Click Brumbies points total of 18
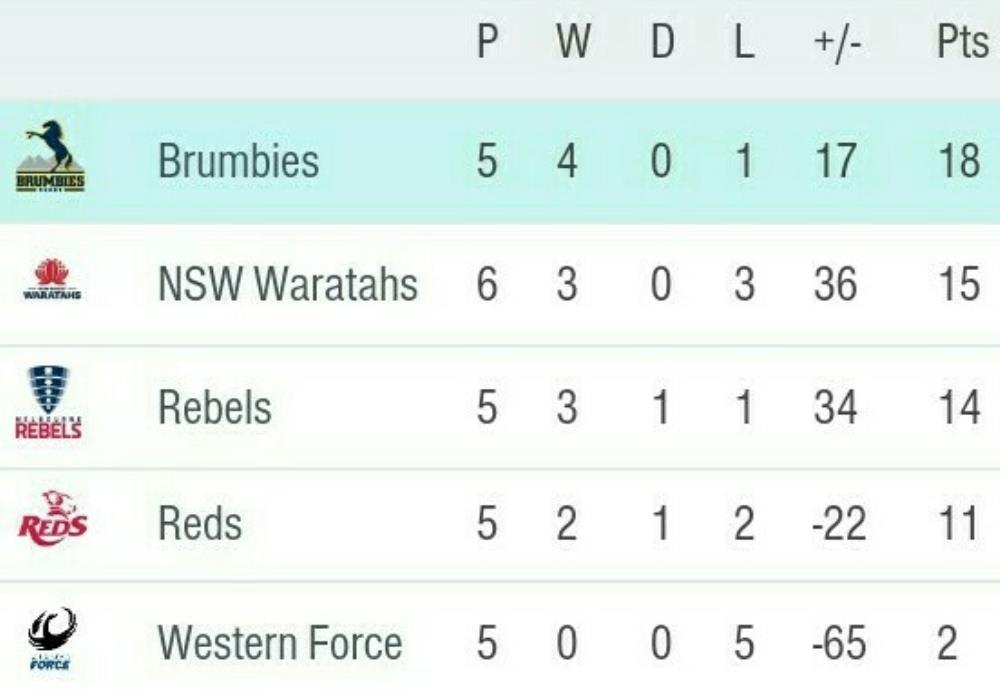Screen dimensions: 1000x696 [959, 160]
